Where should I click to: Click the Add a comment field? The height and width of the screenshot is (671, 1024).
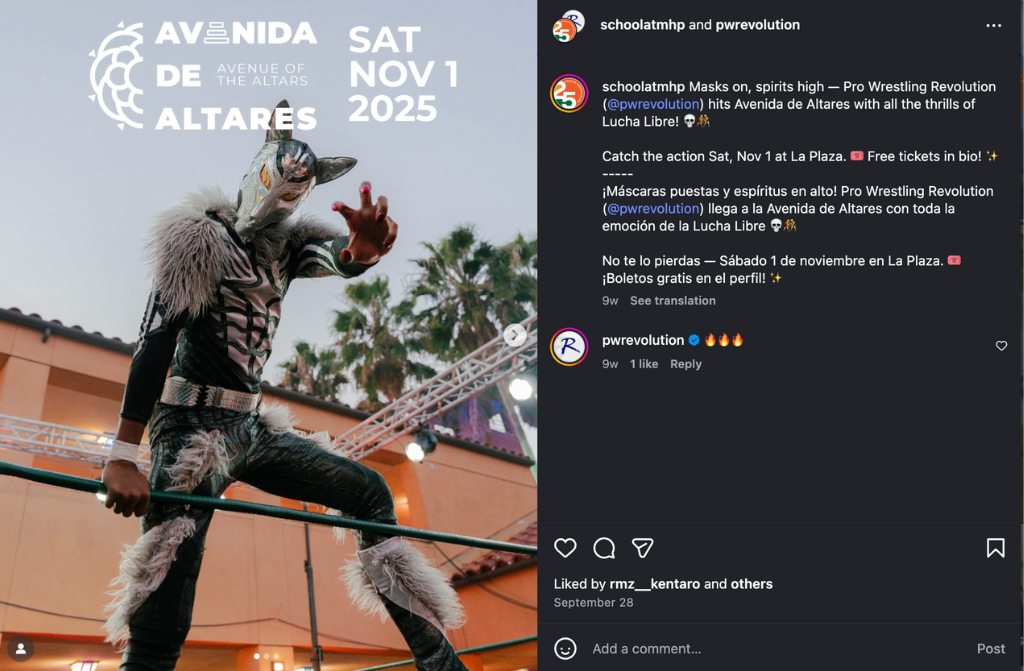tap(777, 648)
